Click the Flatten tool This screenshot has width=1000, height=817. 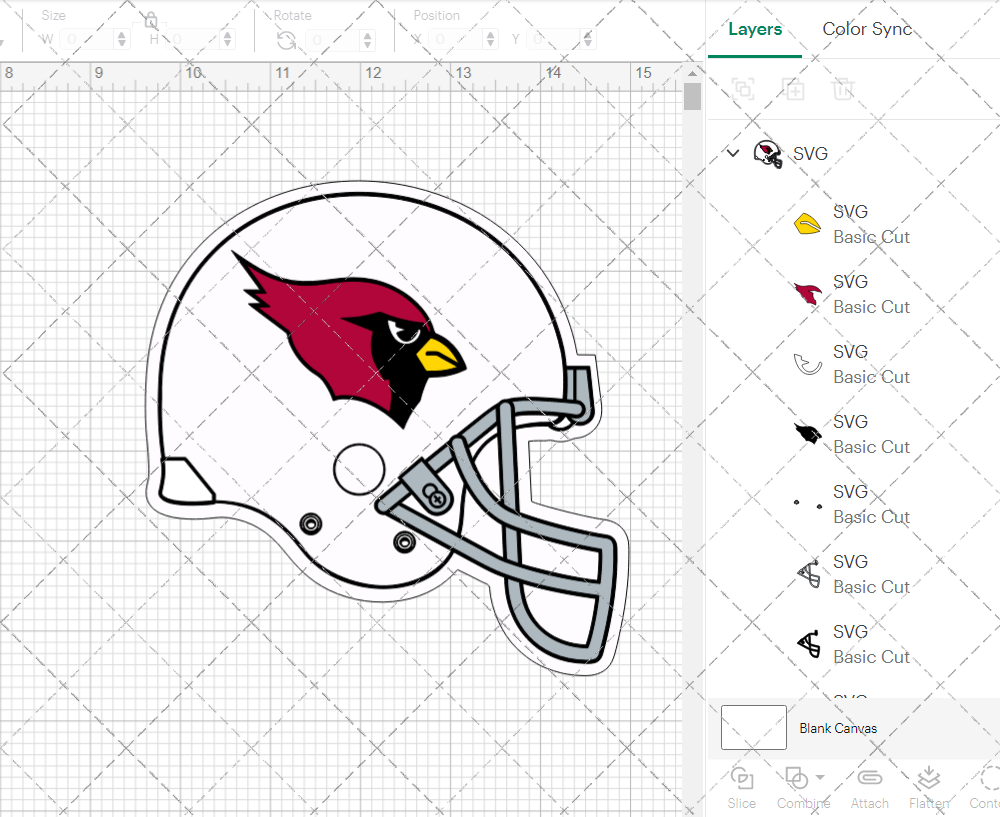coord(928,786)
